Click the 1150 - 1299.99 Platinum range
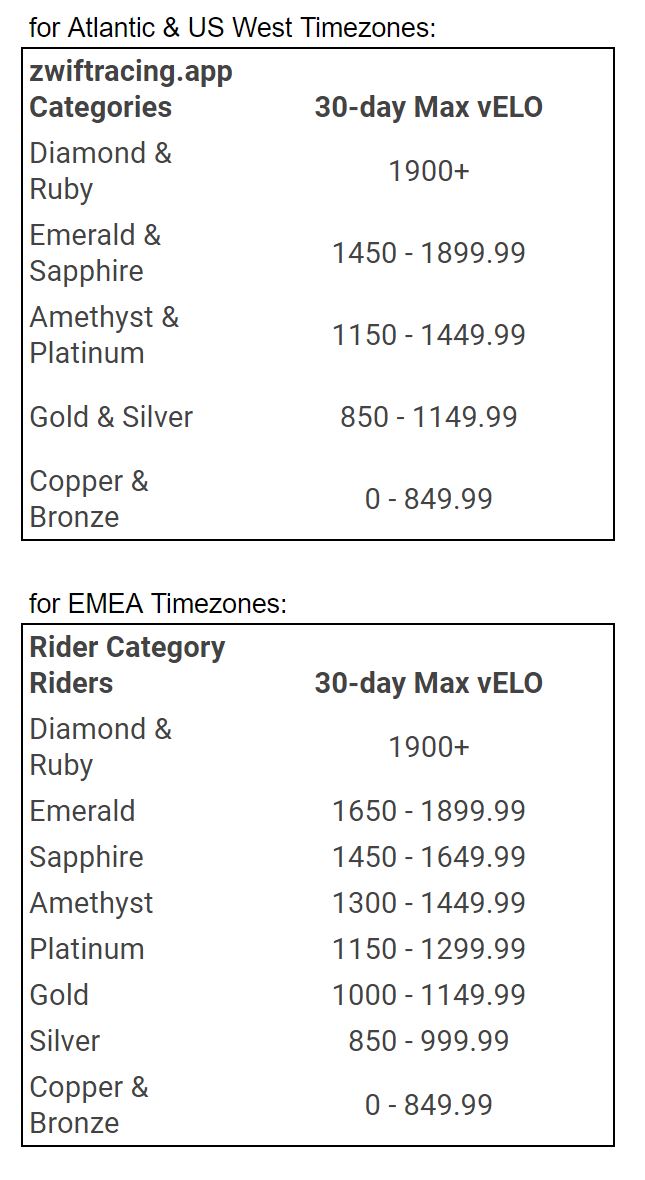645x1180 pixels. point(428,949)
